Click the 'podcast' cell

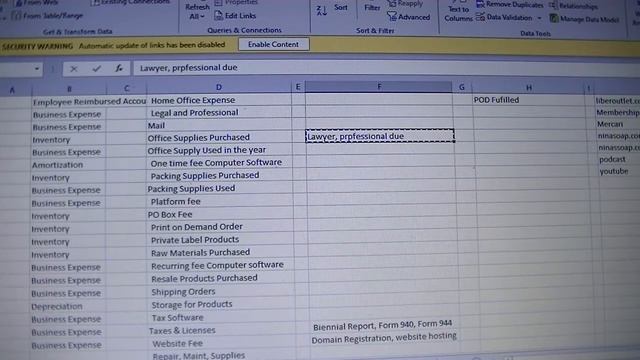click(612, 160)
